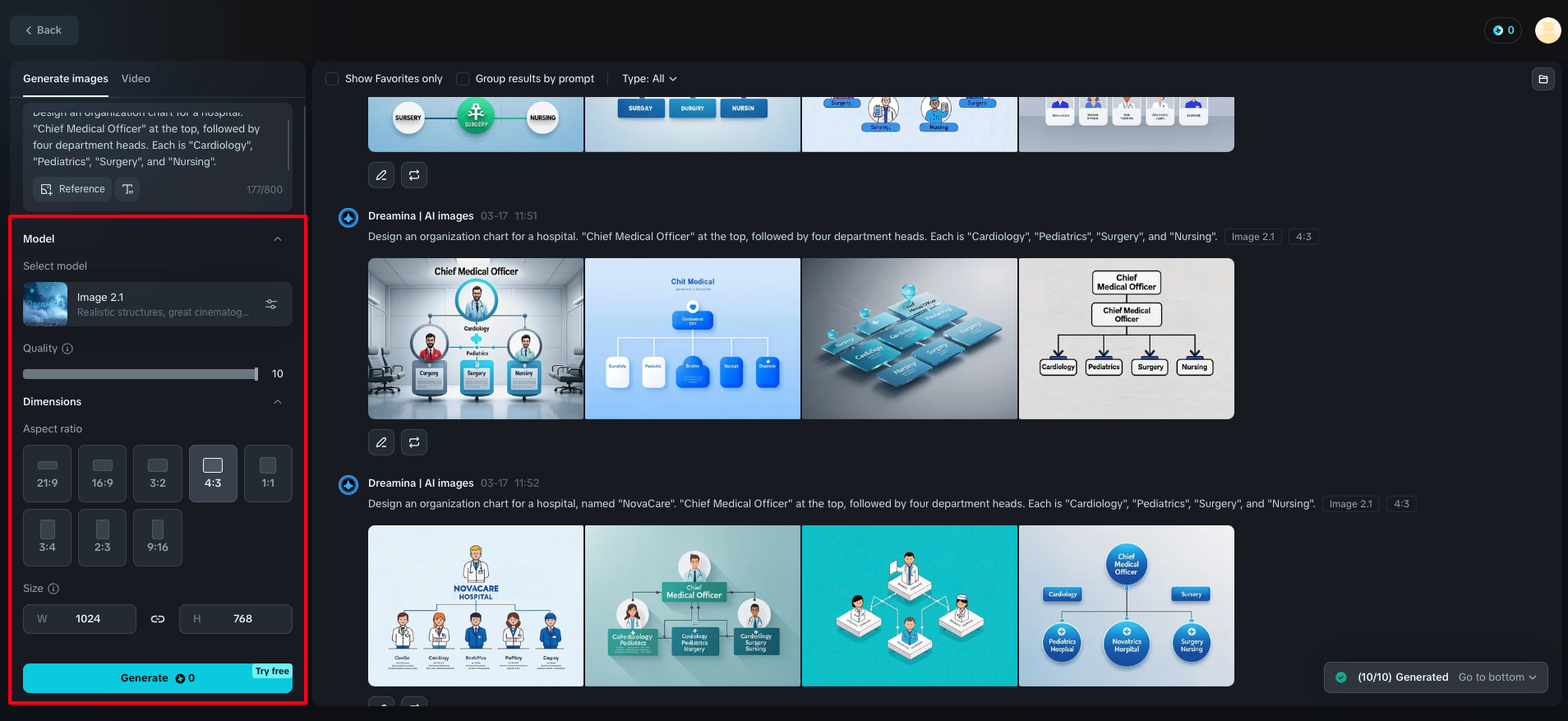The width and height of the screenshot is (1568, 721).
Task: Open the credits balance indicator
Action: [1503, 30]
